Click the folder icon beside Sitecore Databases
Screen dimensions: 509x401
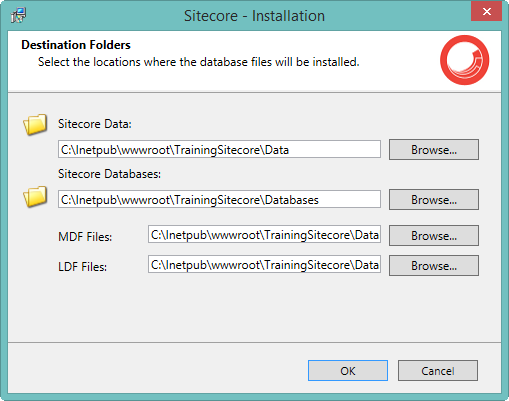coord(35,196)
